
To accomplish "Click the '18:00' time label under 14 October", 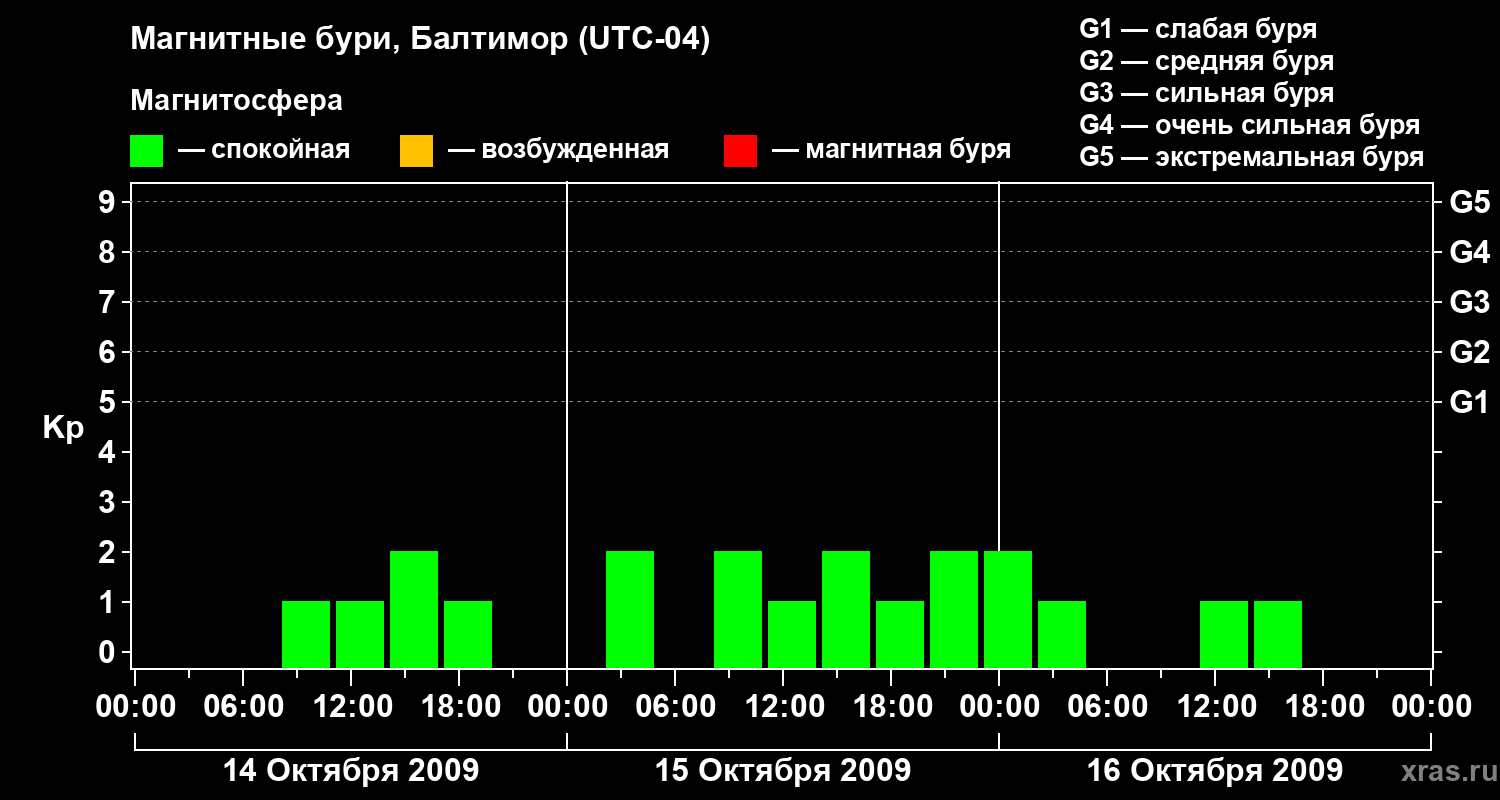I will click(x=459, y=707).
